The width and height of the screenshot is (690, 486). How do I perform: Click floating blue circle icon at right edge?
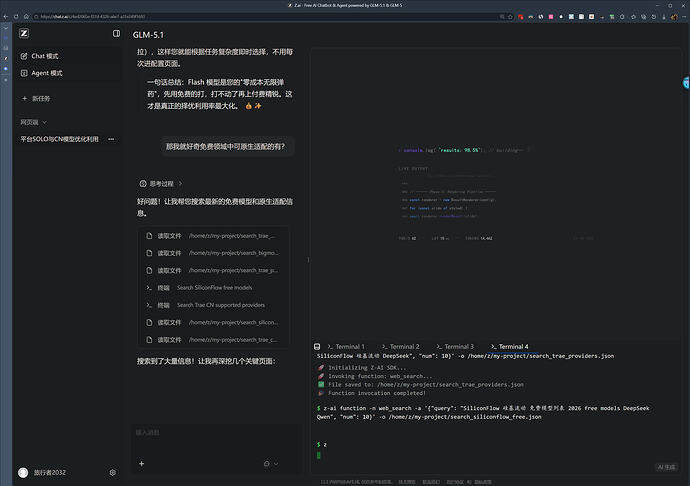pos(686,82)
